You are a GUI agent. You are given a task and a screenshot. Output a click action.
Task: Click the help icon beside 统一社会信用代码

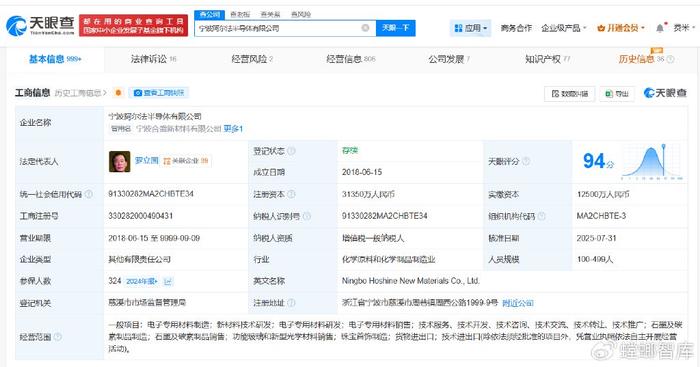(x=89, y=194)
